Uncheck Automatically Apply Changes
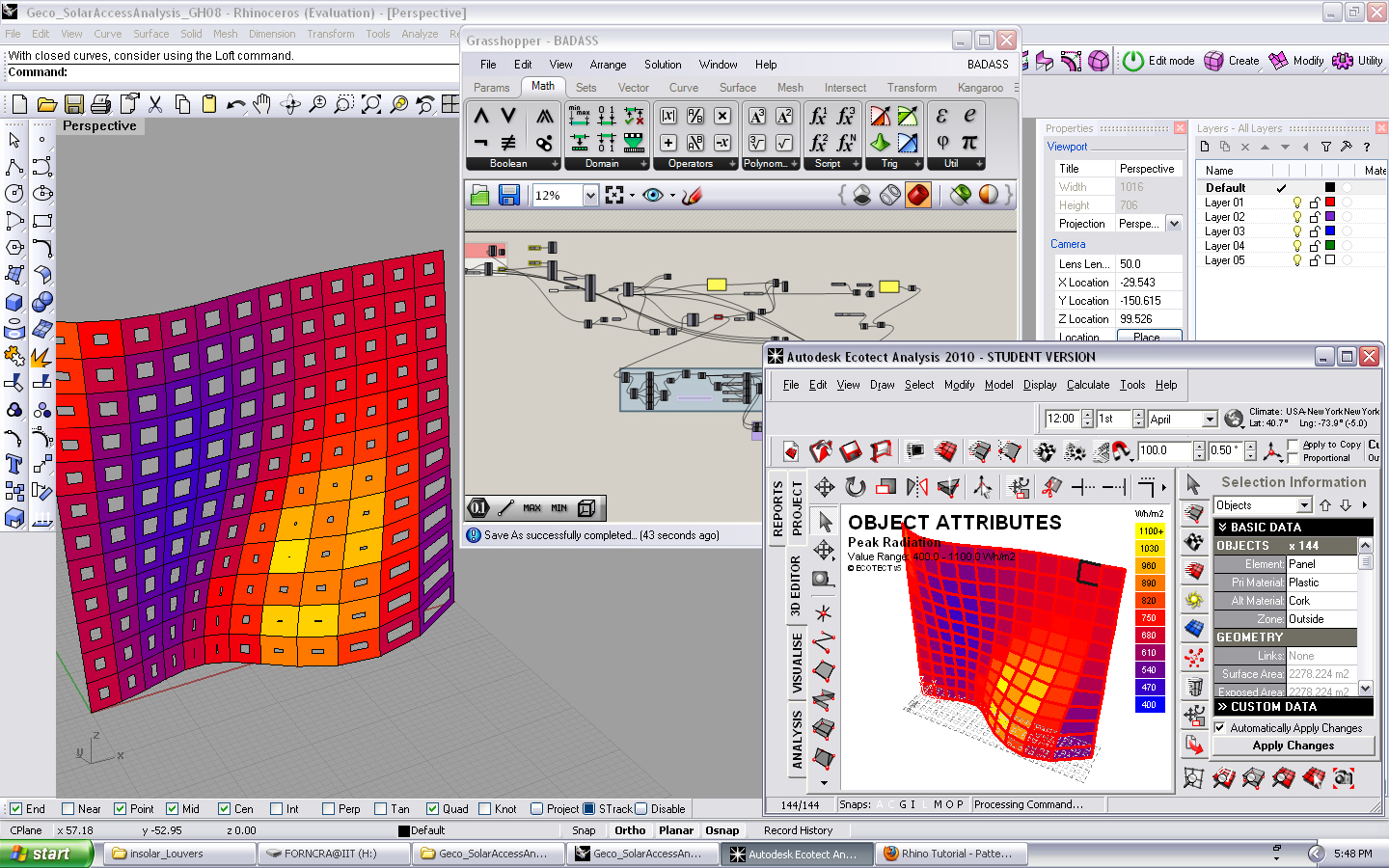Viewport: 1389px width, 868px height. [x=1220, y=728]
